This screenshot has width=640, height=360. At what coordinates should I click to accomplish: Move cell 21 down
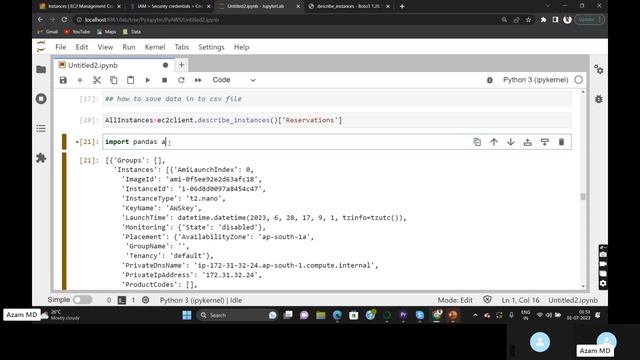pyautogui.click(x=511, y=142)
